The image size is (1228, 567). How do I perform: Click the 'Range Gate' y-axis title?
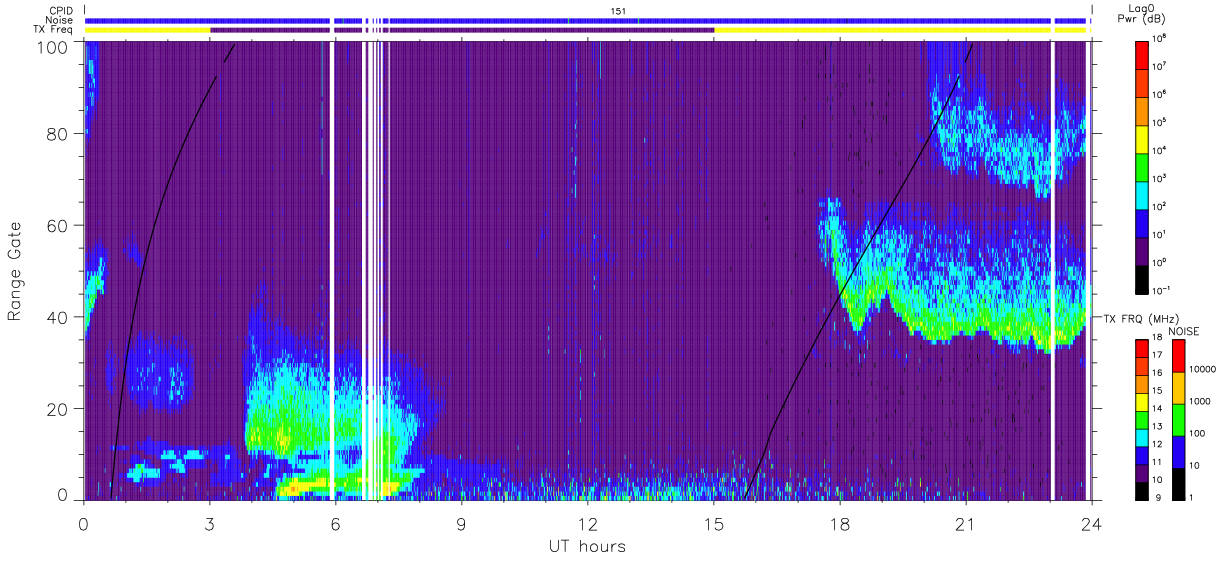click(15, 273)
